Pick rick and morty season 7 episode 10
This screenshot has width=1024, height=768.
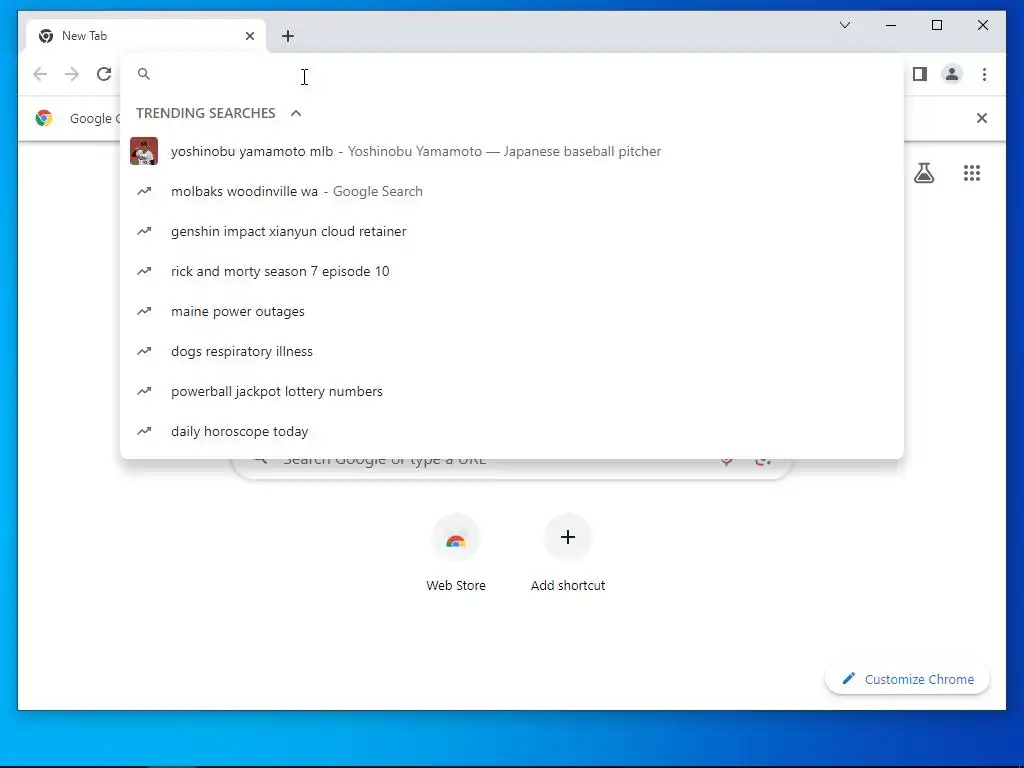pyautogui.click(x=512, y=271)
